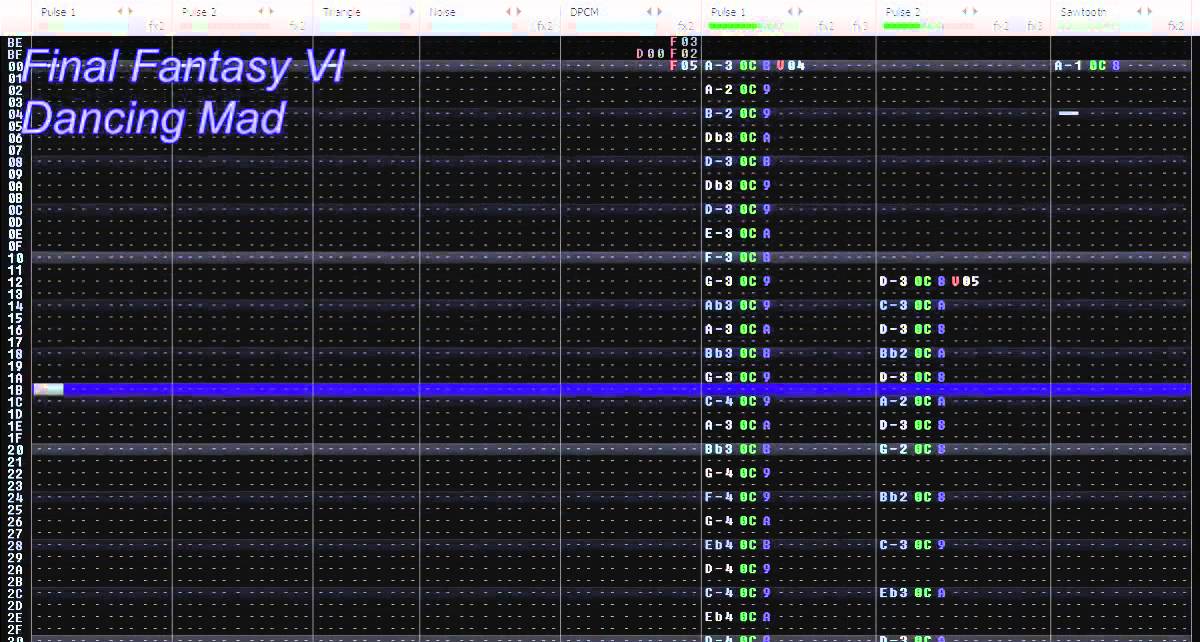This screenshot has width=1200, height=642.
Task: Expand an effect column on the first Pulse 2 channel
Action: 271,12
